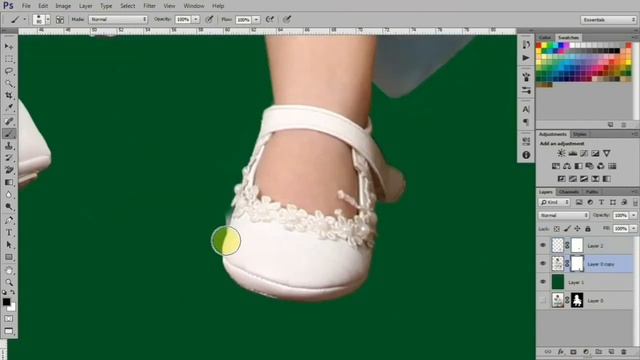This screenshot has width=640, height=360.
Task: Select the Dodge tool
Action: (x=9, y=207)
